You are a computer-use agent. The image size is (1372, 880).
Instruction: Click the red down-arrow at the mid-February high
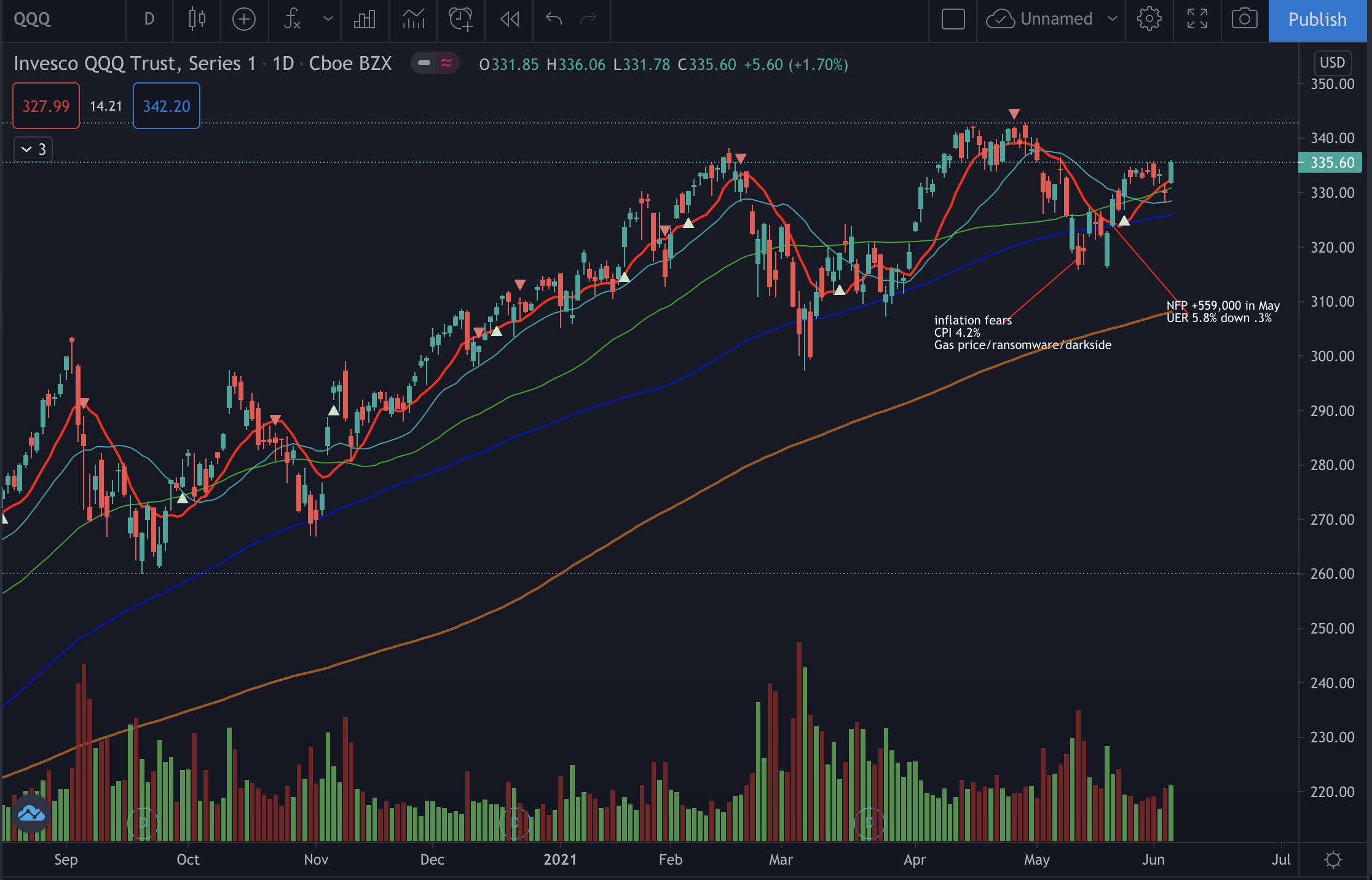741,159
